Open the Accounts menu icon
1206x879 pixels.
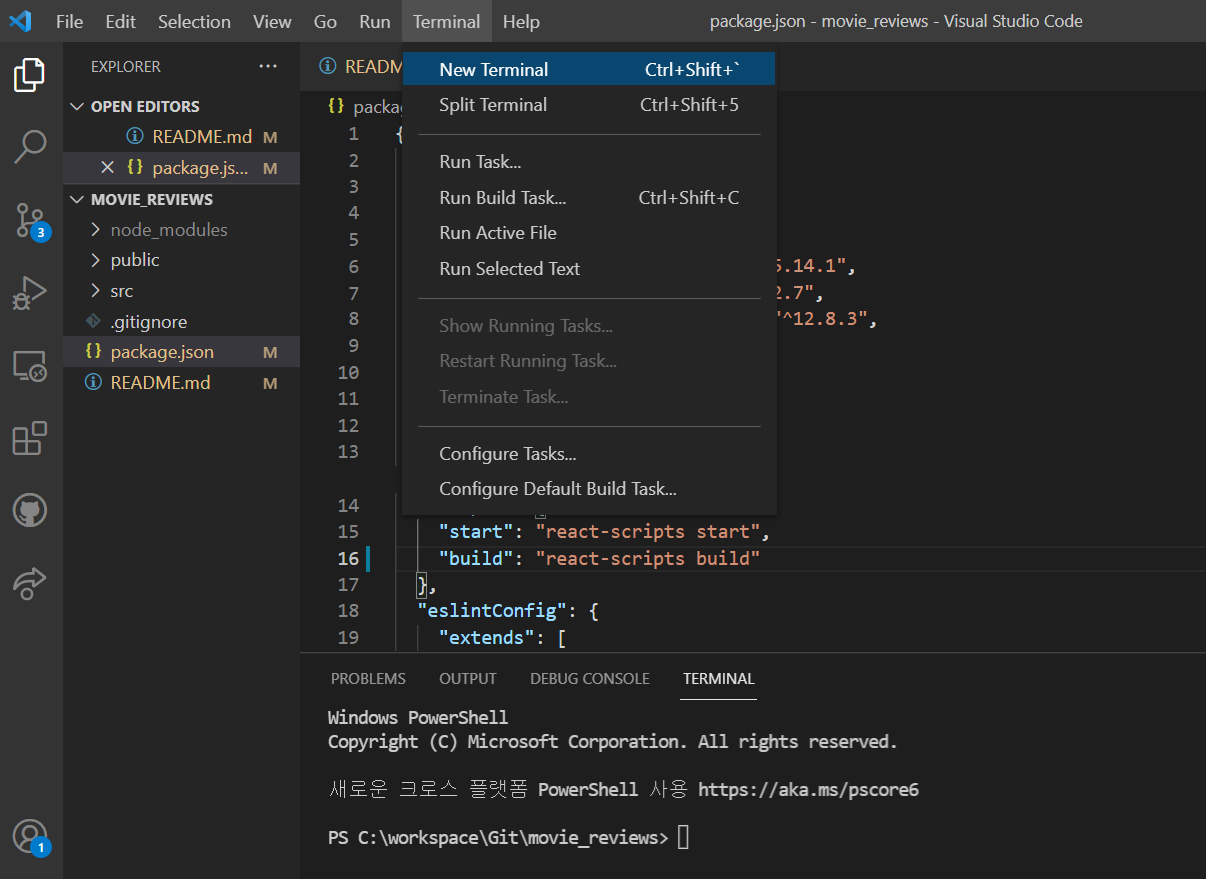pyautogui.click(x=30, y=836)
